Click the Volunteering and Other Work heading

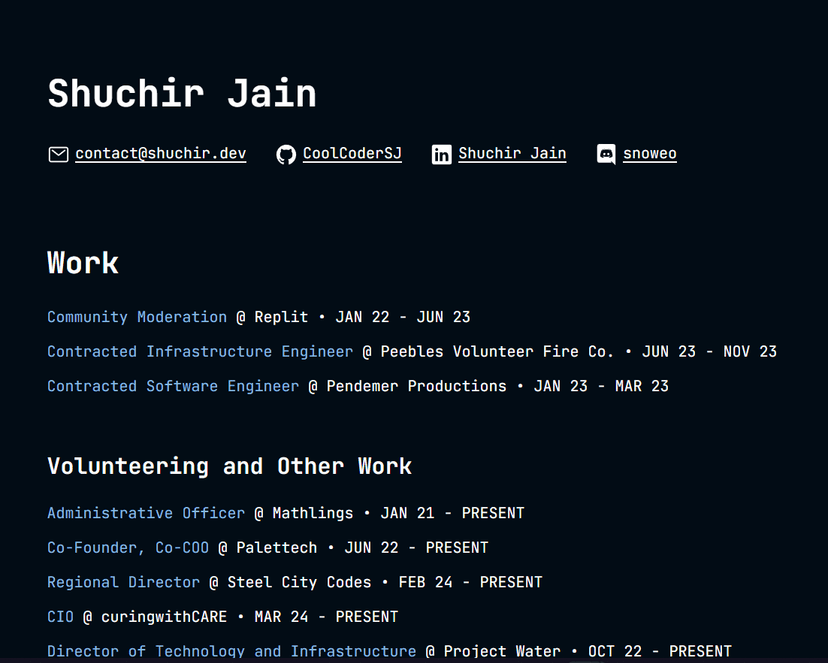click(x=229, y=466)
